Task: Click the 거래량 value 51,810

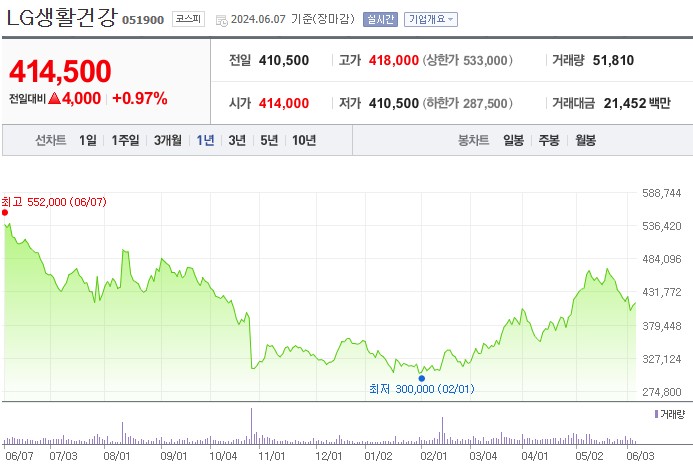Action: [x=613, y=60]
